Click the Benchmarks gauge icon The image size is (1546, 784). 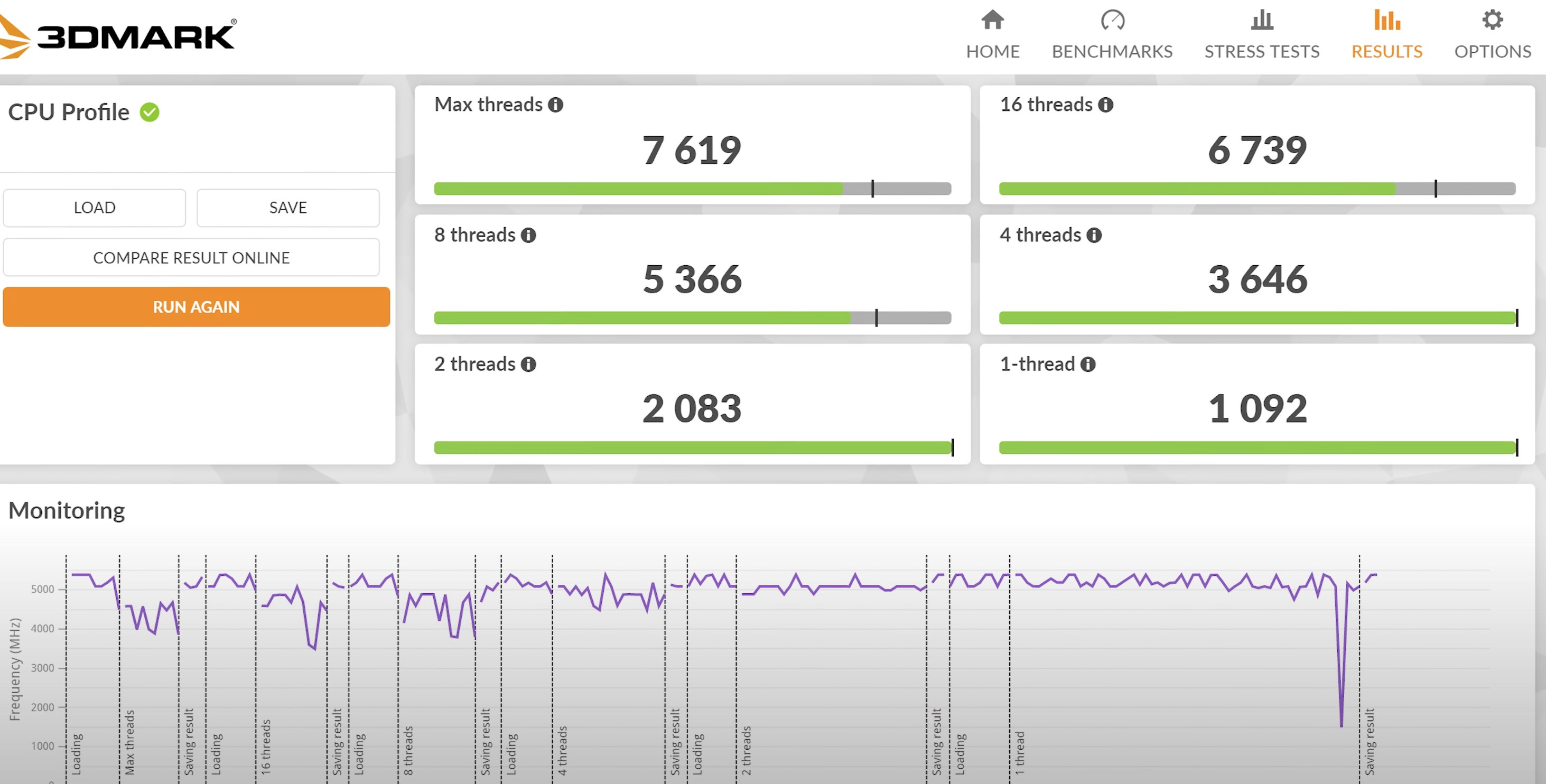click(x=1112, y=20)
